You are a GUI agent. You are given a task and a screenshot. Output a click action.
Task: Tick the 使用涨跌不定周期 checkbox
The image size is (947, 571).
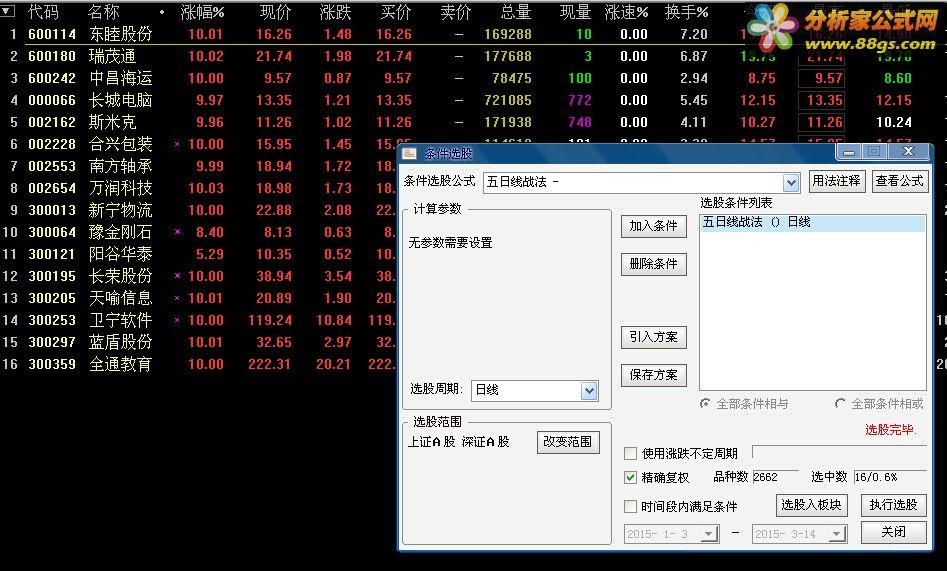630,453
